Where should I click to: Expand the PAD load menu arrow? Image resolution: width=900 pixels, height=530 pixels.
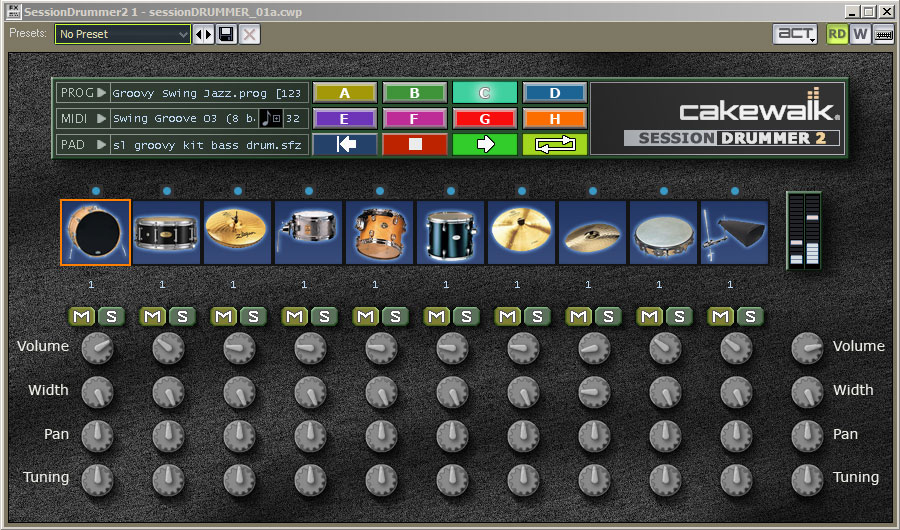click(101, 145)
